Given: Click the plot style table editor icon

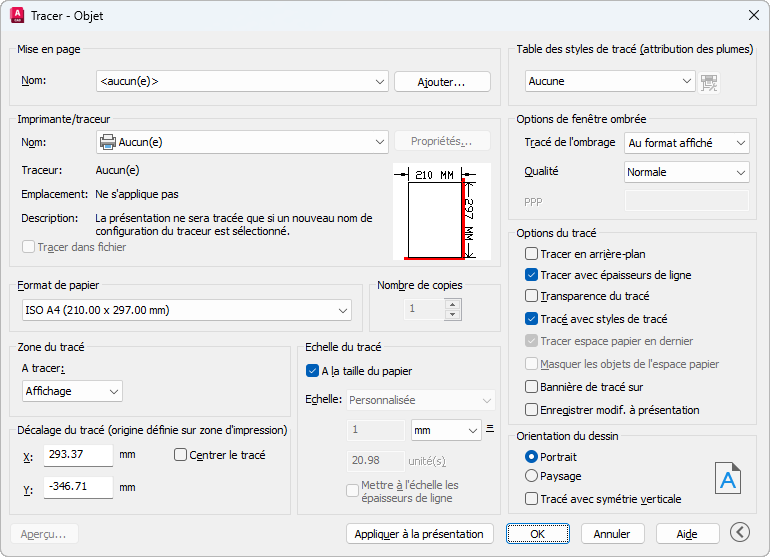Looking at the screenshot, I should click(x=710, y=82).
